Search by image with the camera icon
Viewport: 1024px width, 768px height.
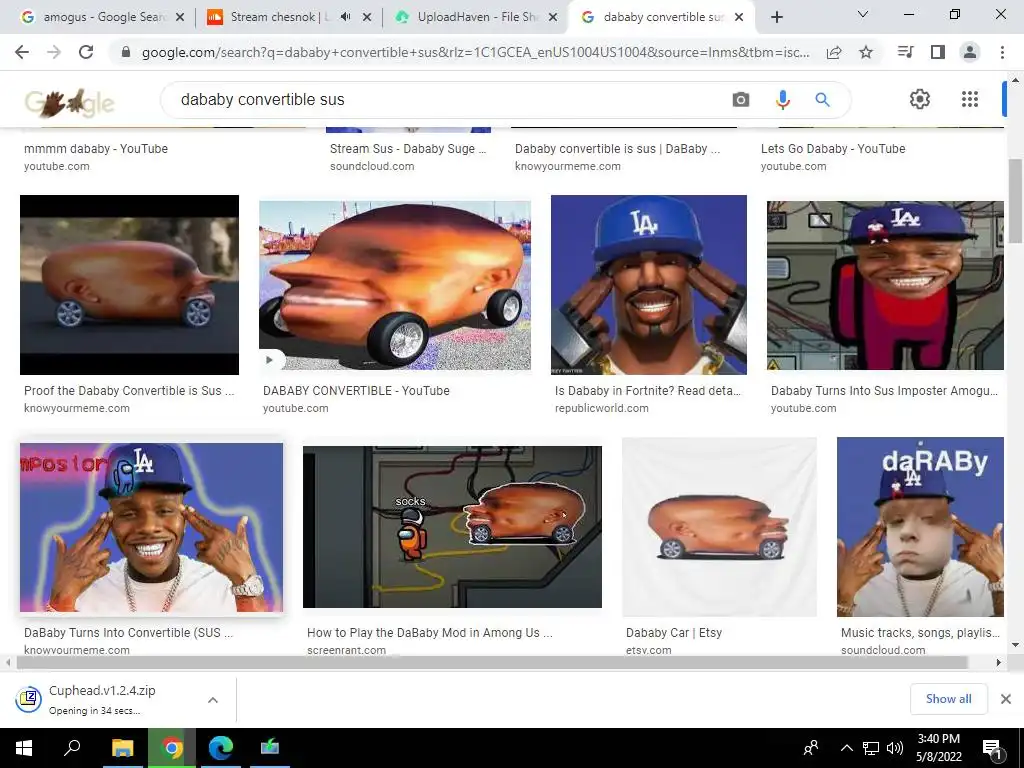pos(741,99)
